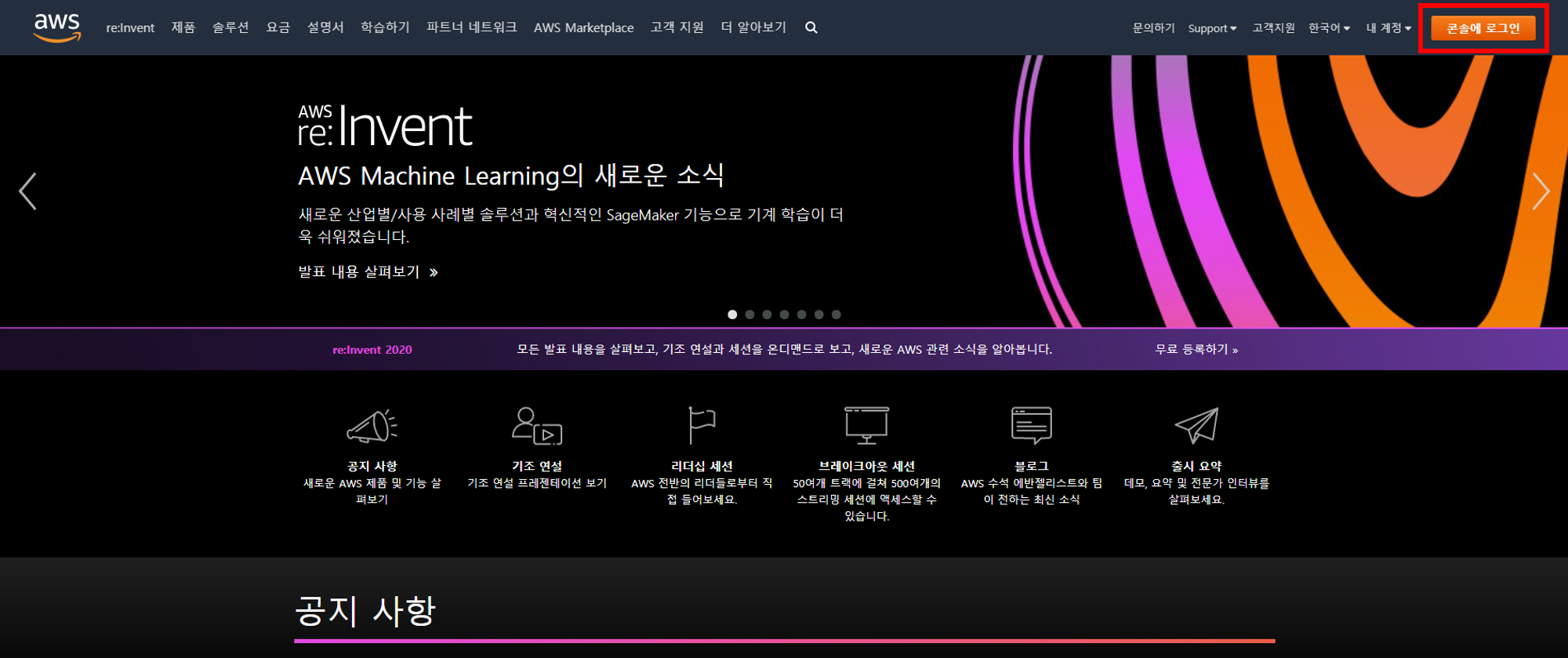Click the re:Invent 2020 banner label
Screen dimensions: 1568x658
pos(372,350)
